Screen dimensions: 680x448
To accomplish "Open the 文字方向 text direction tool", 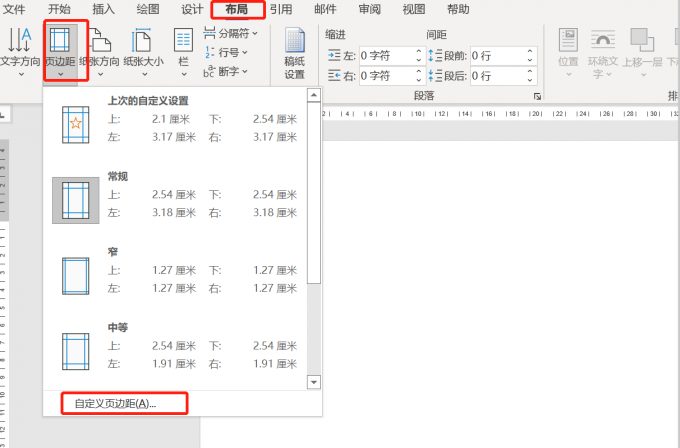I will pyautogui.click(x=20, y=51).
